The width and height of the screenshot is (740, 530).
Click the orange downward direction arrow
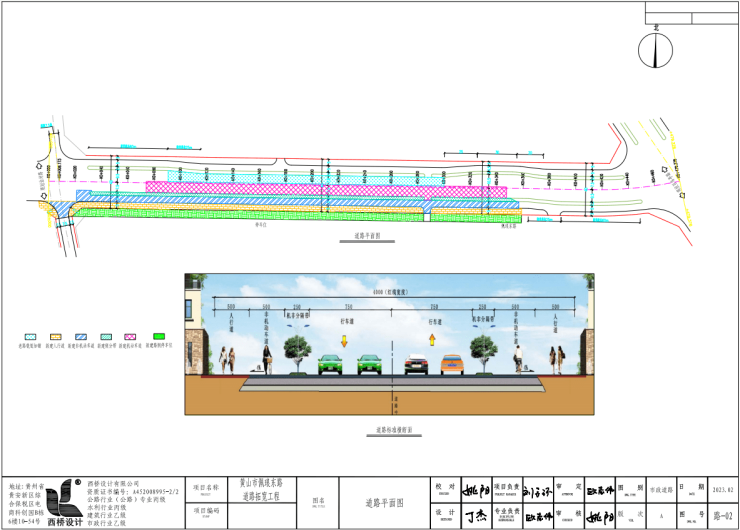click(x=344, y=340)
